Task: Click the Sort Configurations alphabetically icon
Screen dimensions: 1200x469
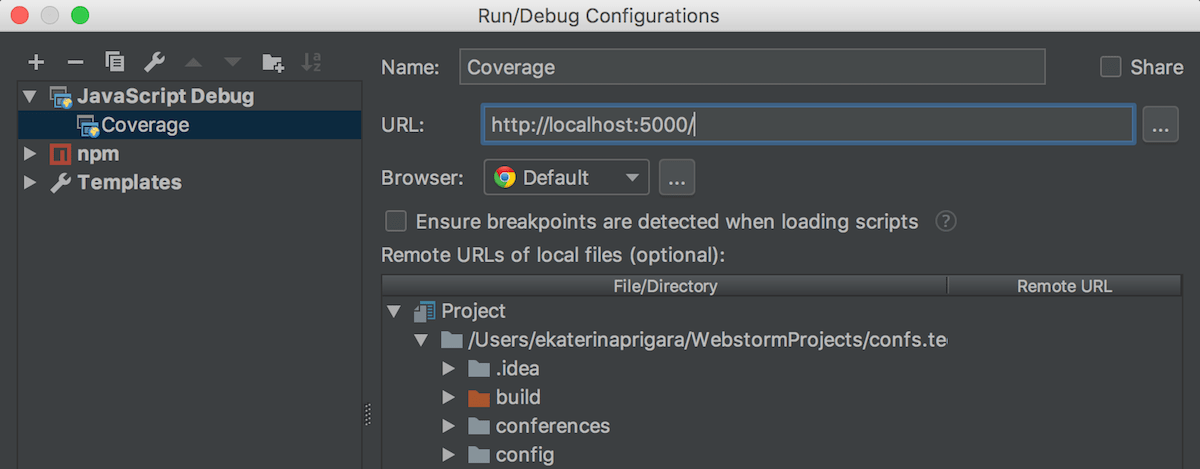Action: [x=311, y=62]
